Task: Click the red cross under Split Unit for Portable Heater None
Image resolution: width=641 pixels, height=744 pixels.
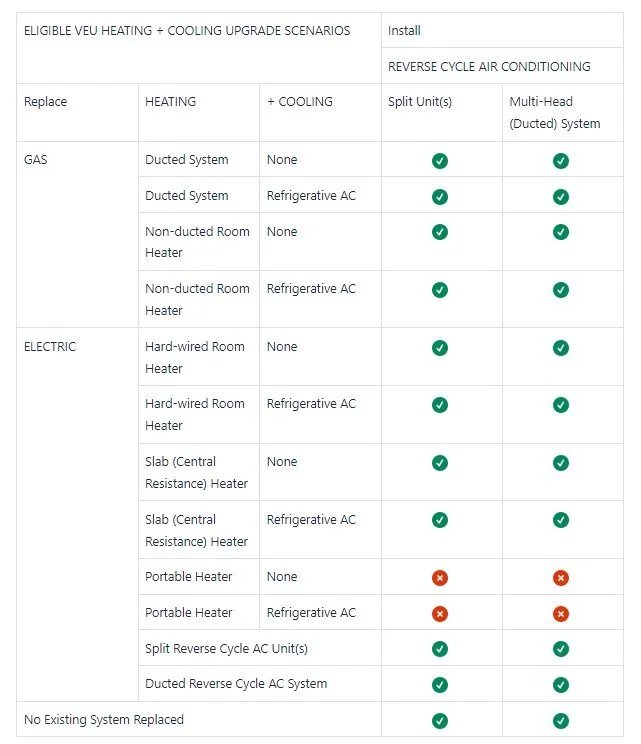Action: pyautogui.click(x=440, y=577)
